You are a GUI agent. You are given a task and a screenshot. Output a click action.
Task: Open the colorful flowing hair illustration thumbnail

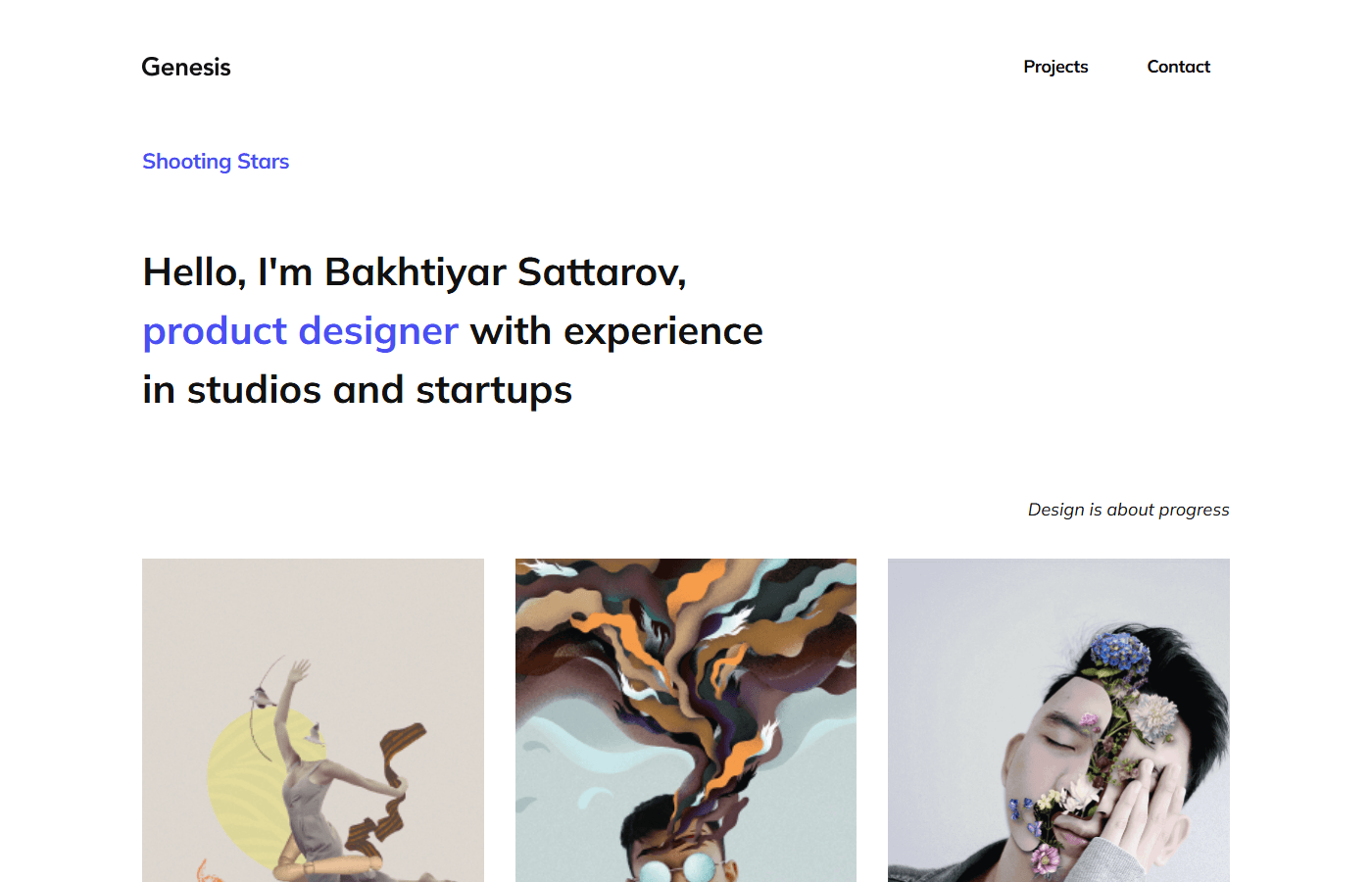click(686, 720)
